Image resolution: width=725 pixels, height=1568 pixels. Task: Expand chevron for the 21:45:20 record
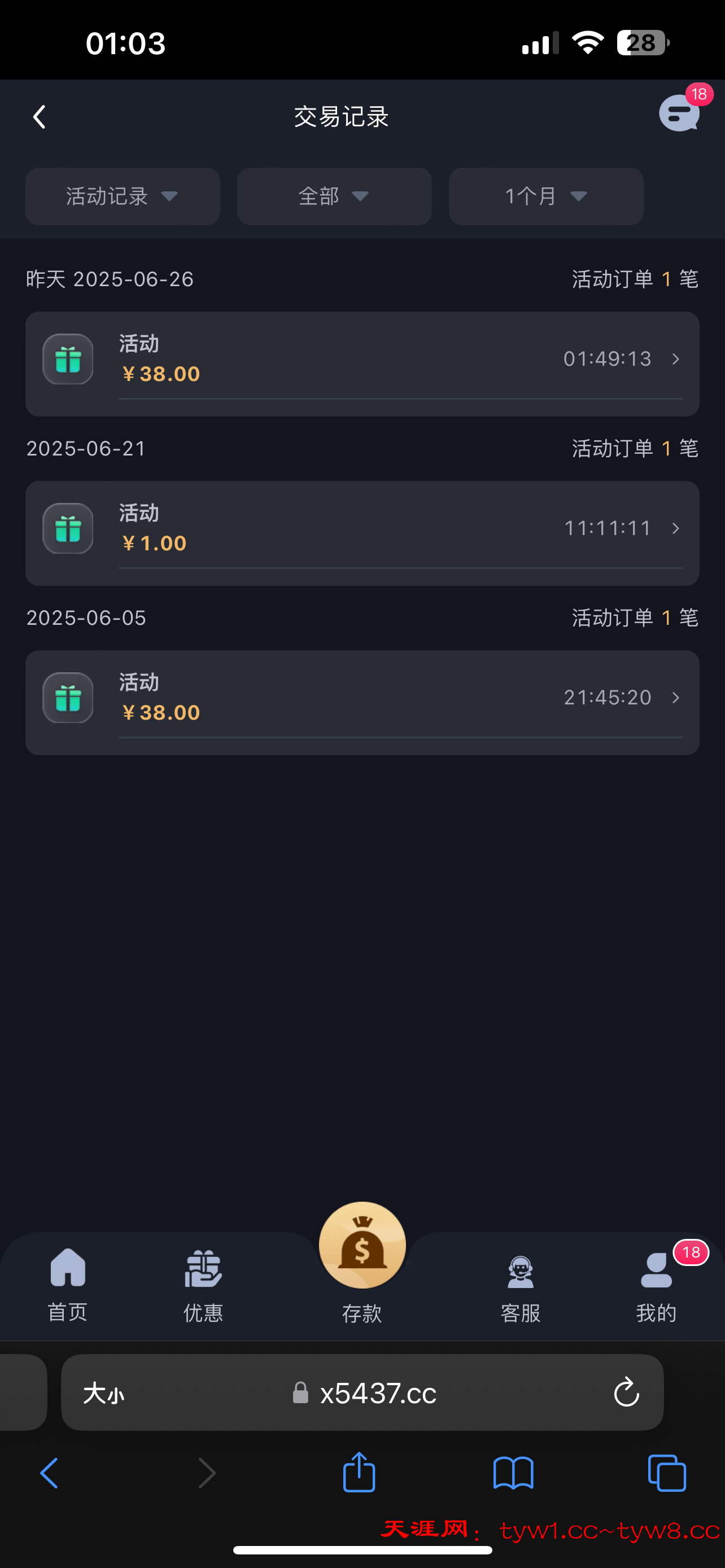pos(676,698)
